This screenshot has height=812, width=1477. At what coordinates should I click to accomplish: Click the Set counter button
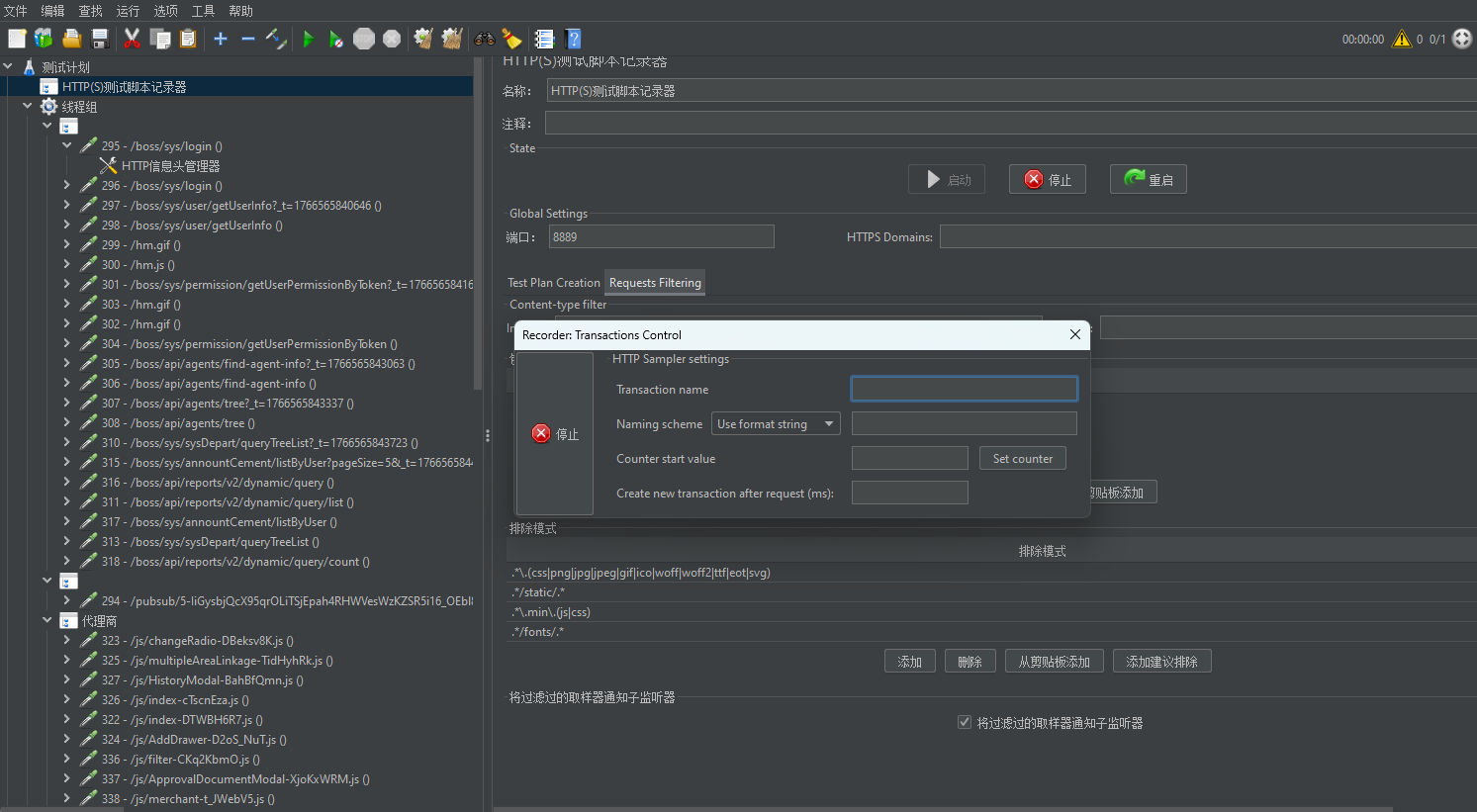coord(1023,459)
